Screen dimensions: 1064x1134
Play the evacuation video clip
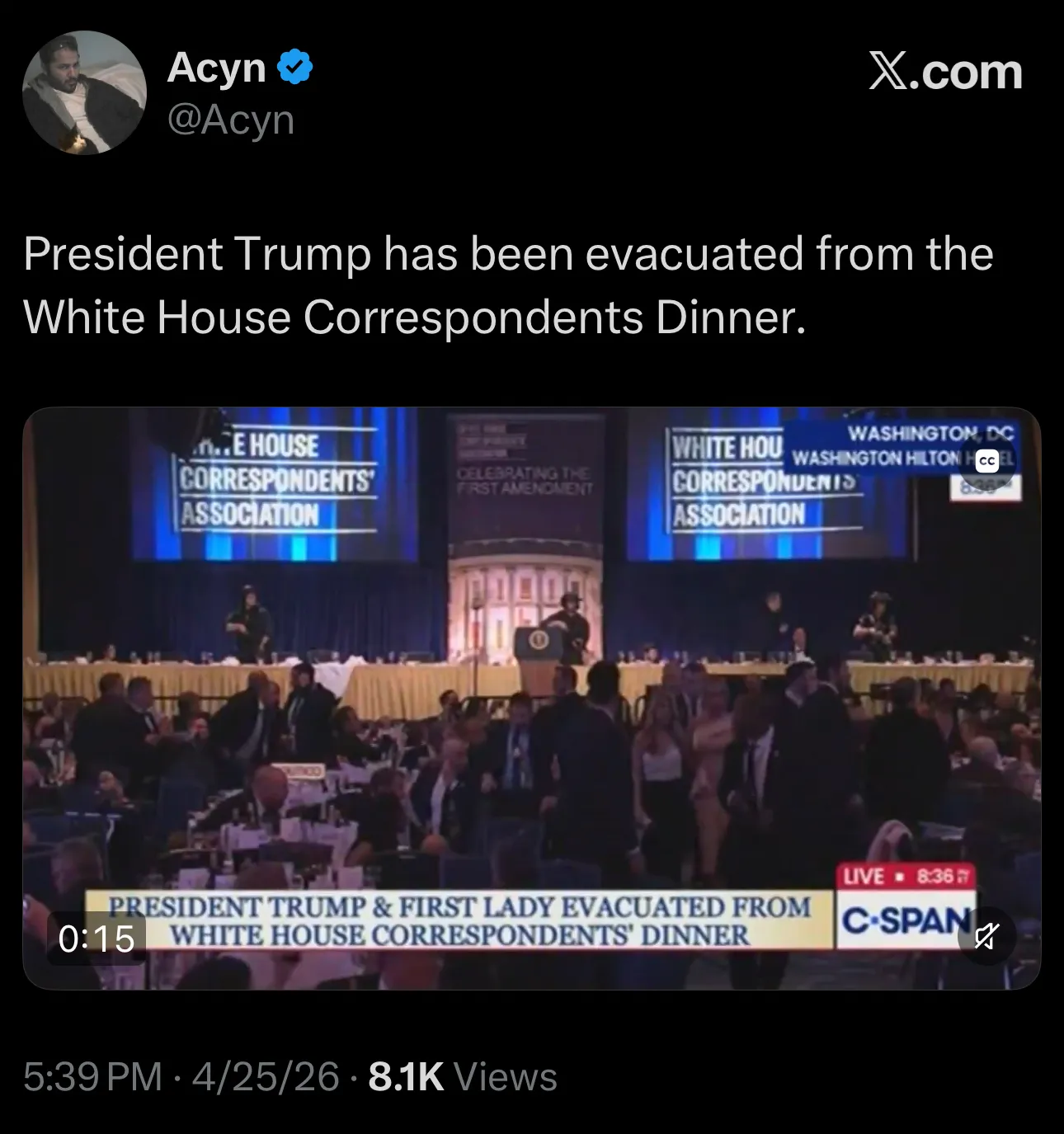click(532, 699)
